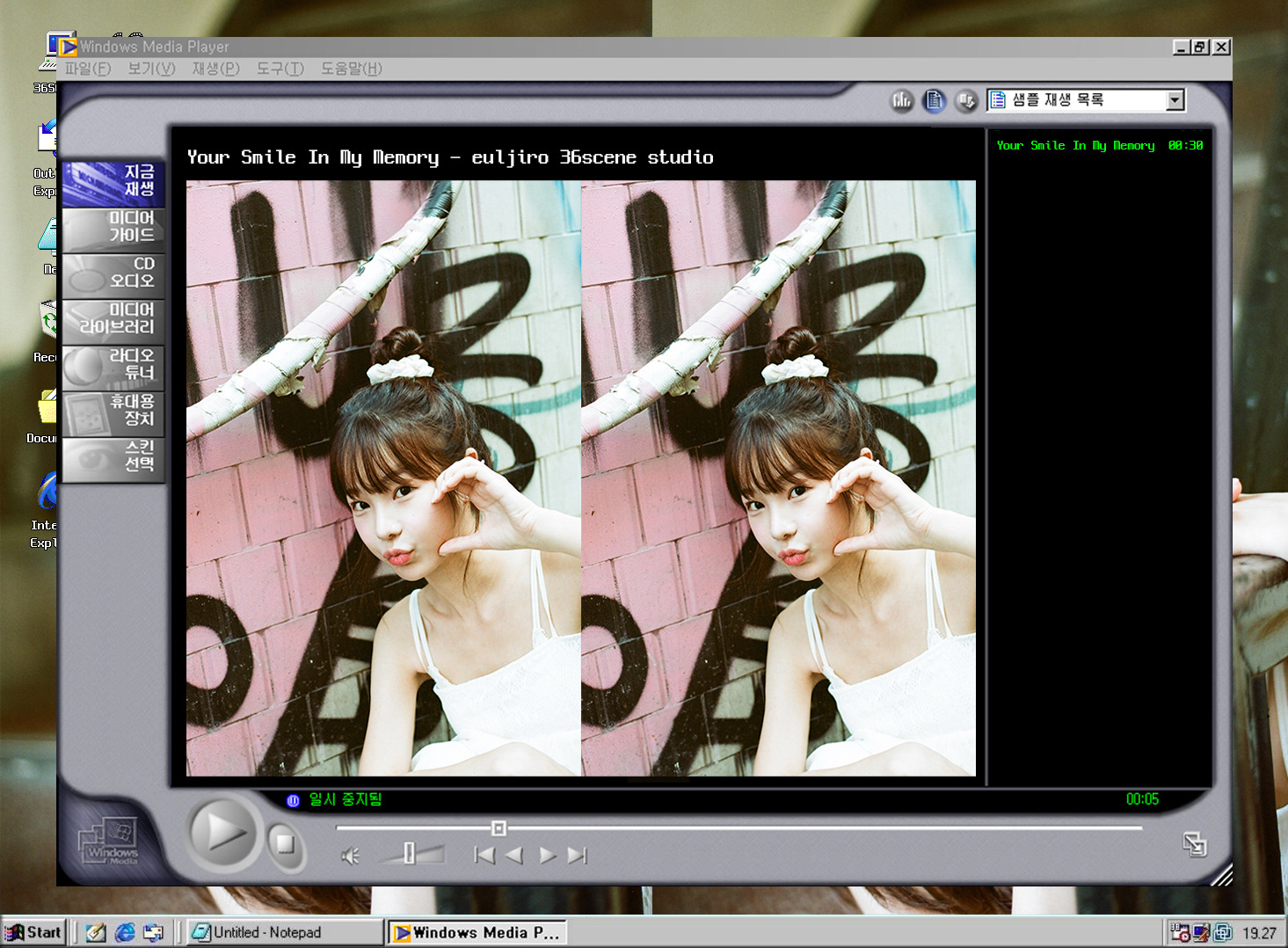Mute sound with the speaker icon
Viewport: 1288px width, 948px height.
(x=350, y=856)
